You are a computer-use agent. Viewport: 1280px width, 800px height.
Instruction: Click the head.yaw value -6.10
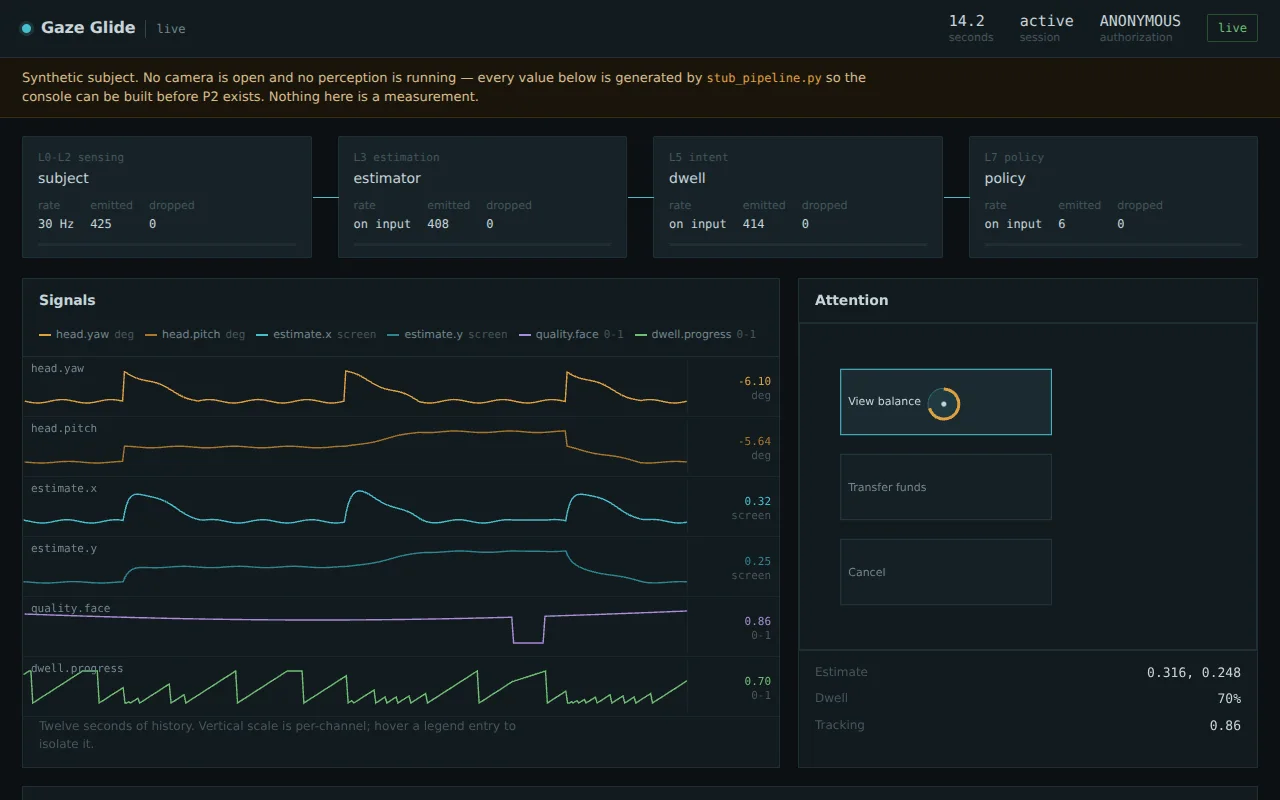pyautogui.click(x=754, y=381)
